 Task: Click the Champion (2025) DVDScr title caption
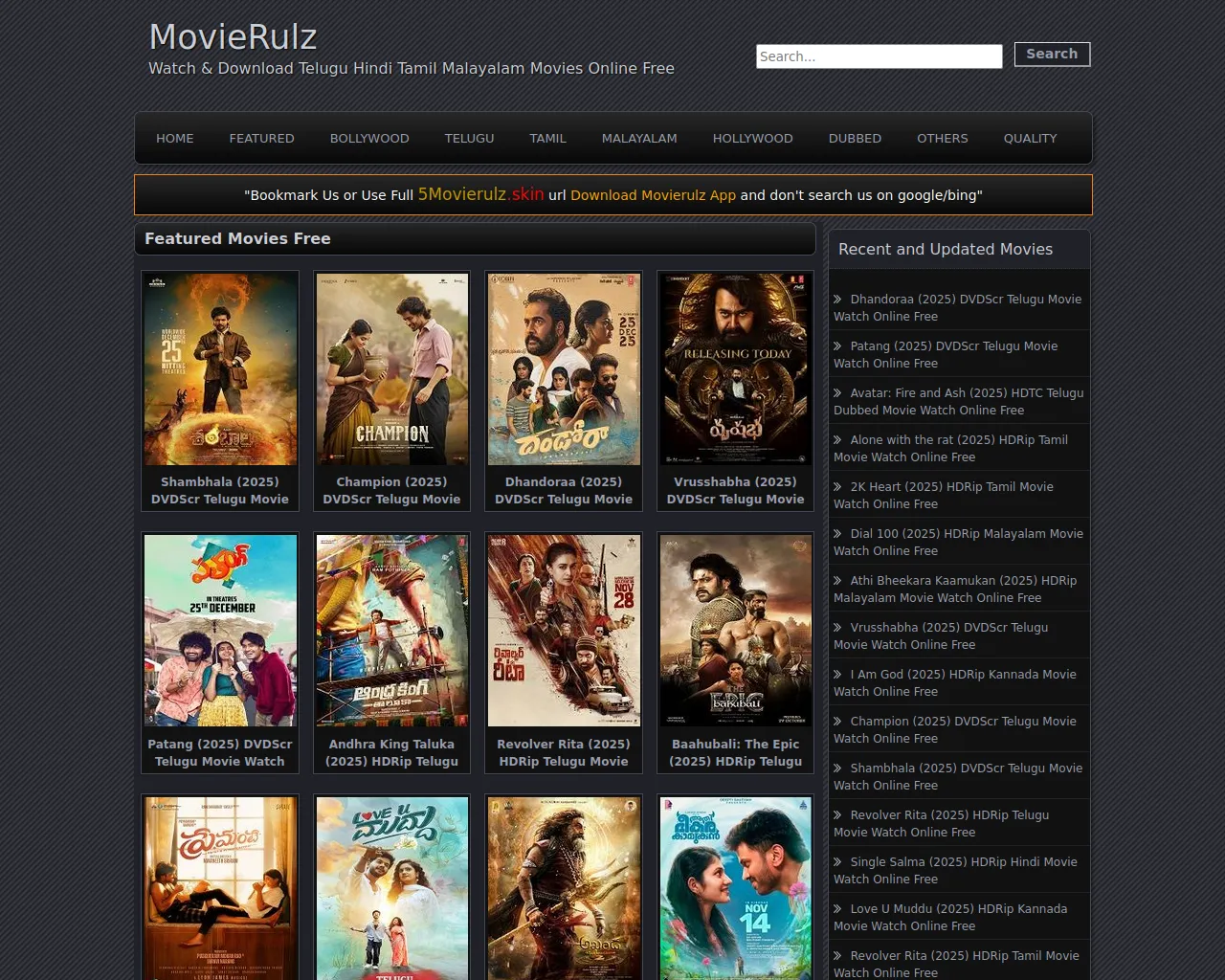tap(391, 490)
